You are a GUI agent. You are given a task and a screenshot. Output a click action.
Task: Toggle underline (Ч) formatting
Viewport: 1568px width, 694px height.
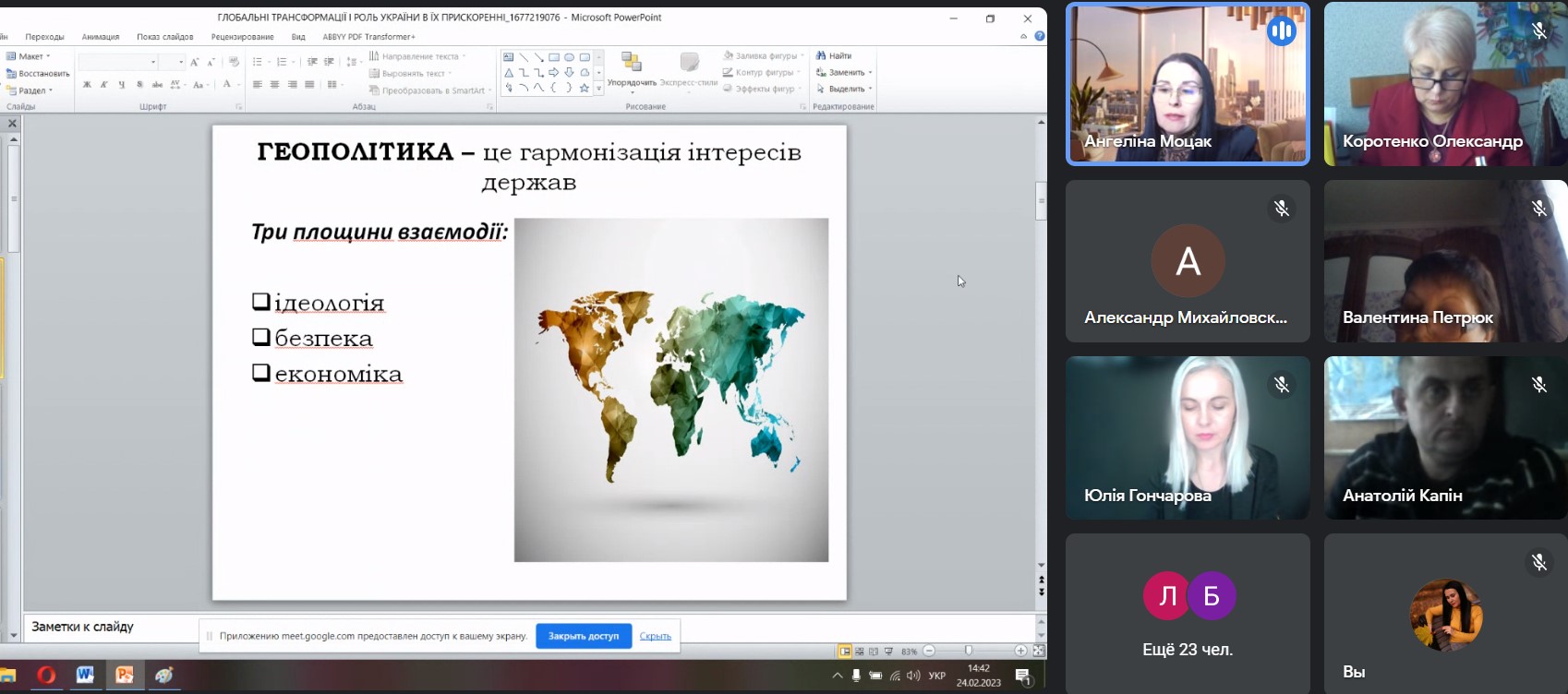click(121, 85)
